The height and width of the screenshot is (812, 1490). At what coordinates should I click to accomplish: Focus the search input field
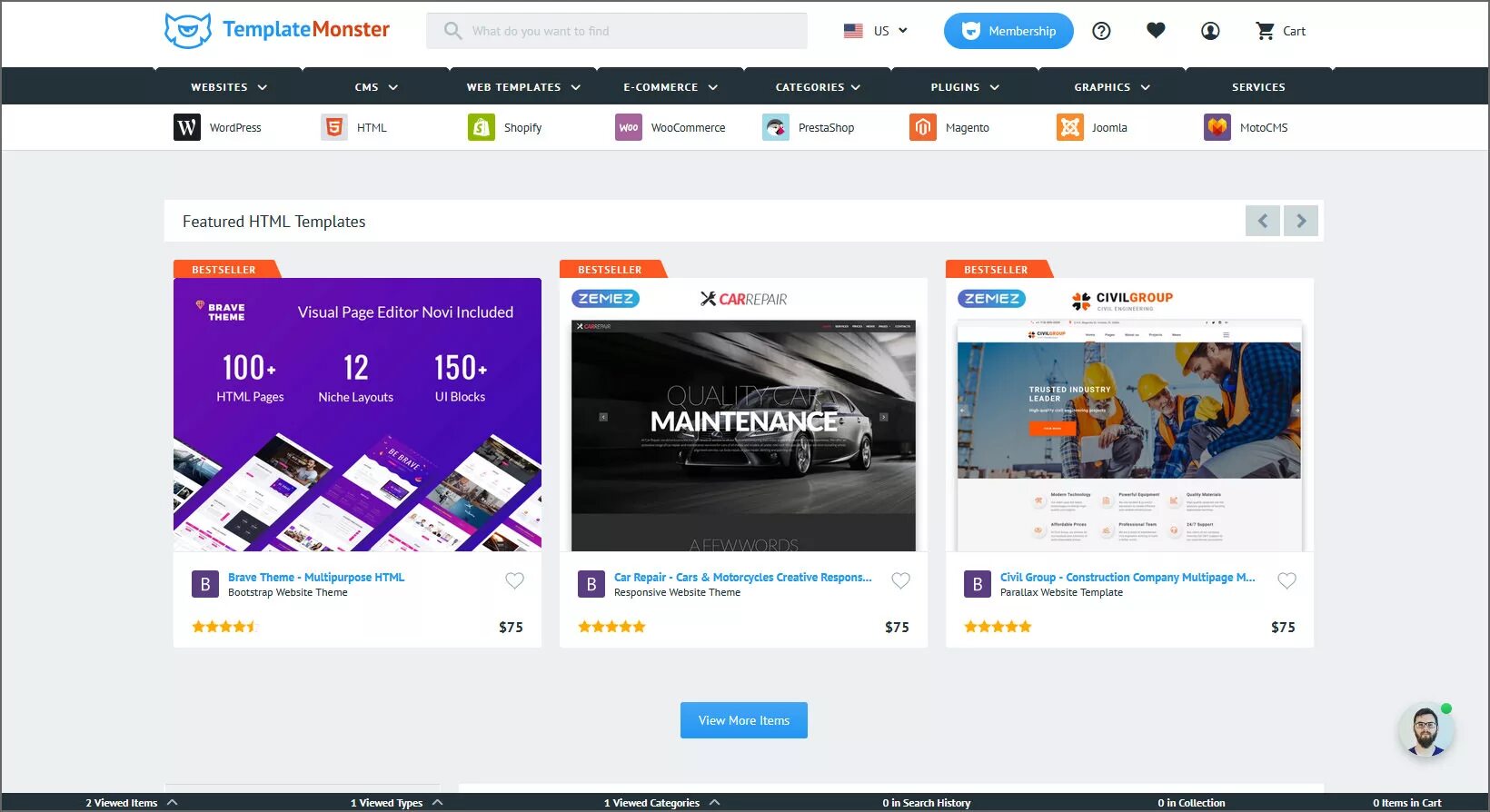(617, 31)
